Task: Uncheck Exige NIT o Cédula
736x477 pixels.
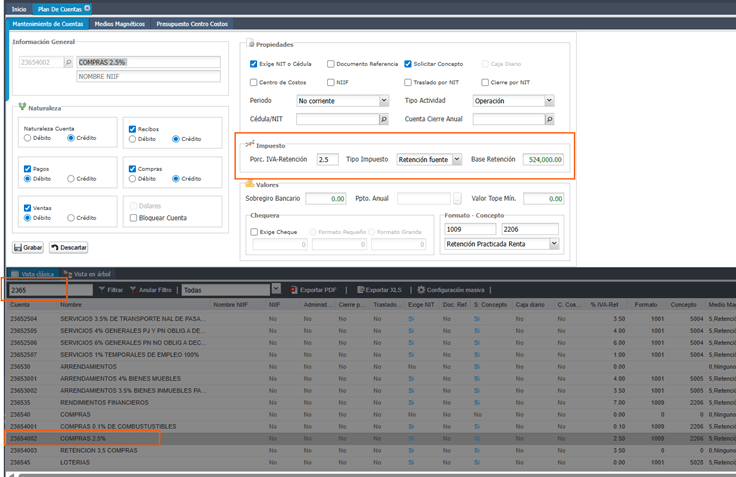Action: pos(253,64)
